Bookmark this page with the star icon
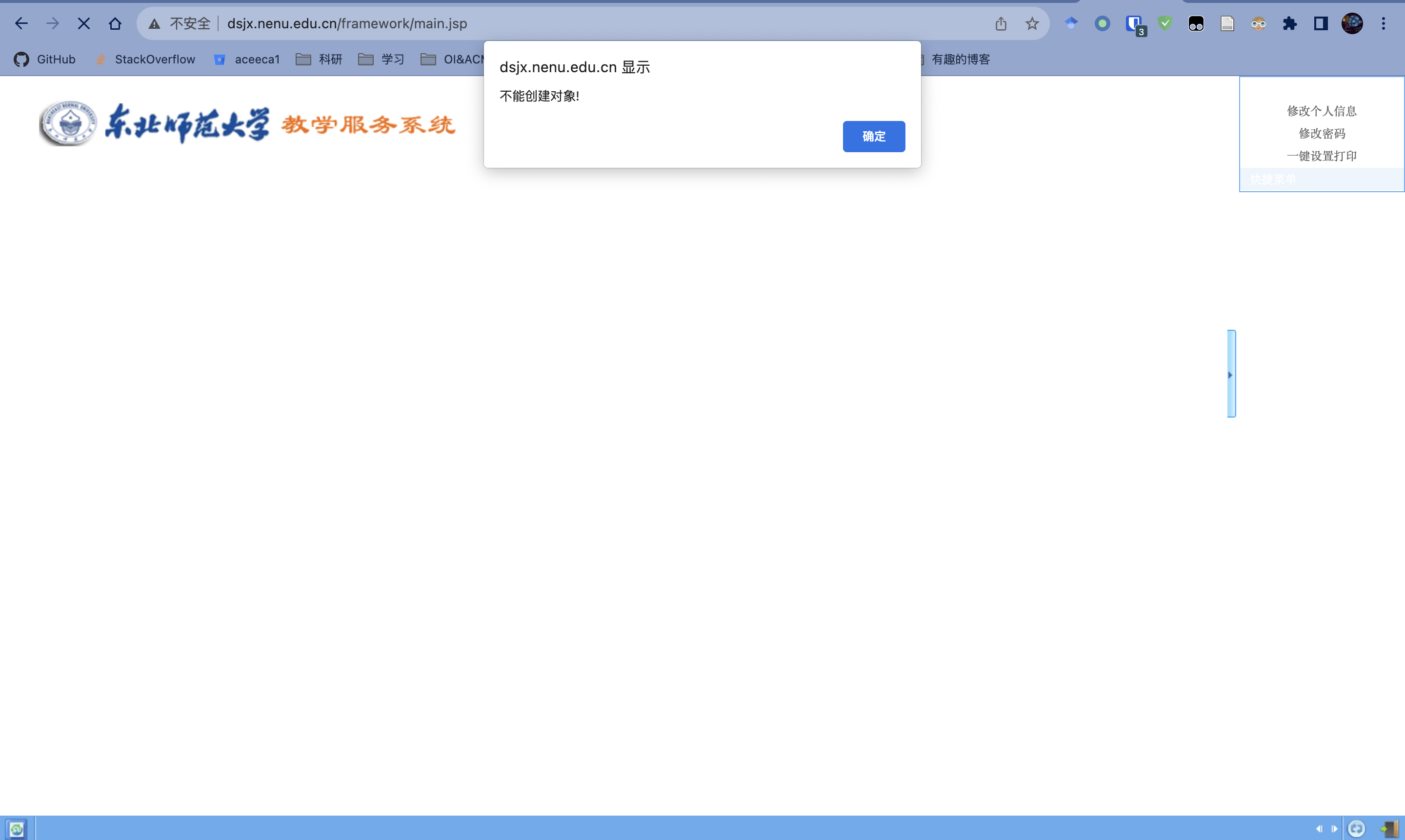 1031,23
